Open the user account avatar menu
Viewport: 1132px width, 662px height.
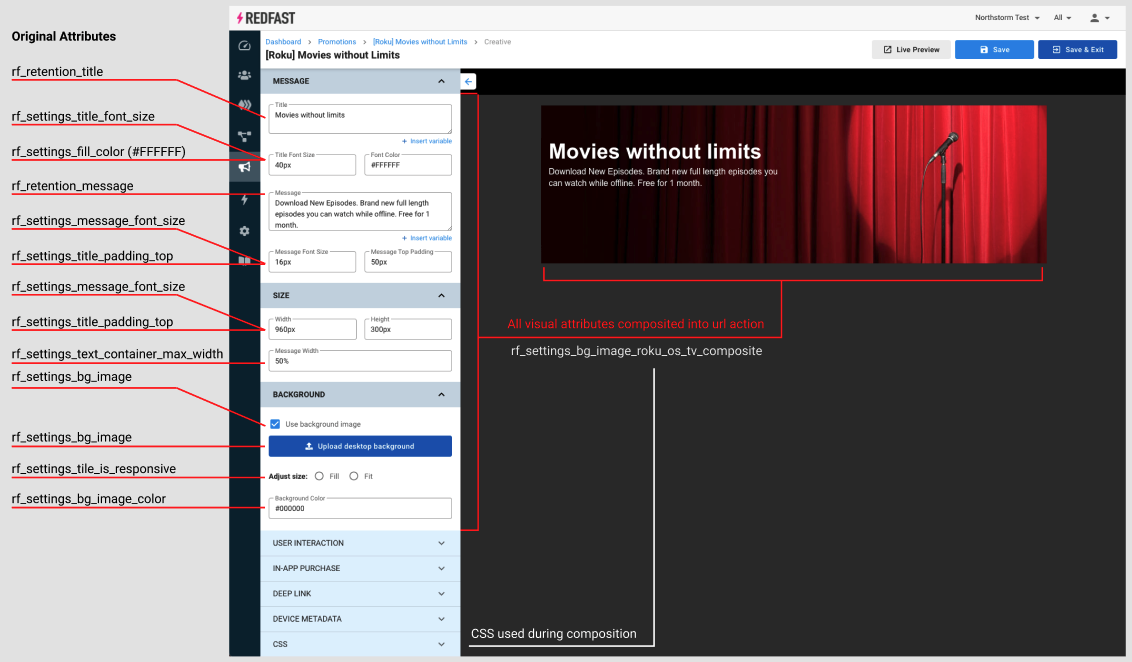(x=1100, y=18)
